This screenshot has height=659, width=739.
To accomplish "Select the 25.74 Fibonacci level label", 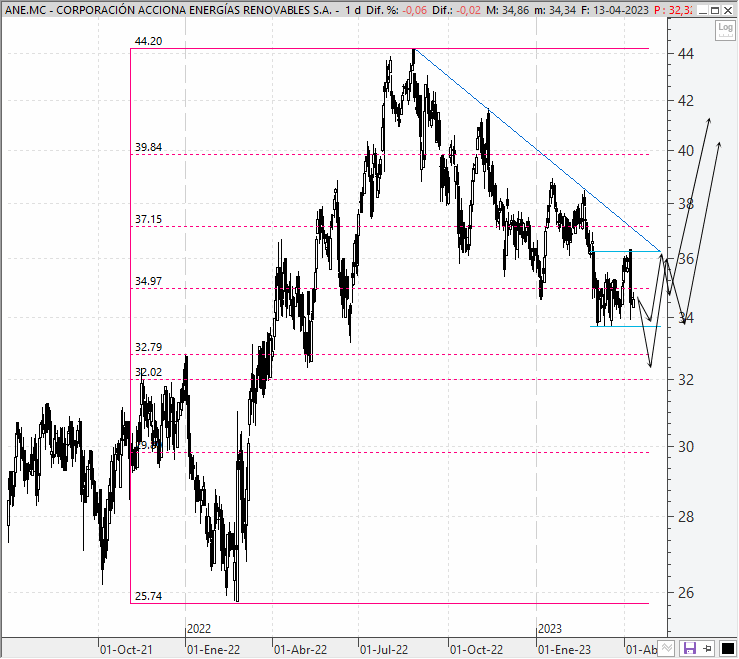I will [x=148, y=596].
